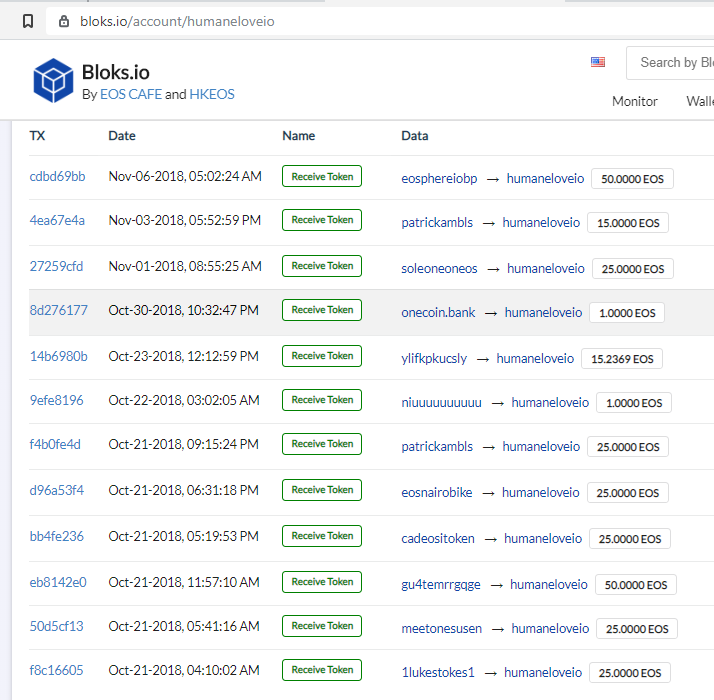
Task: Click date Nov-06-2018, 05:02:24 AM
Action: (x=185, y=176)
